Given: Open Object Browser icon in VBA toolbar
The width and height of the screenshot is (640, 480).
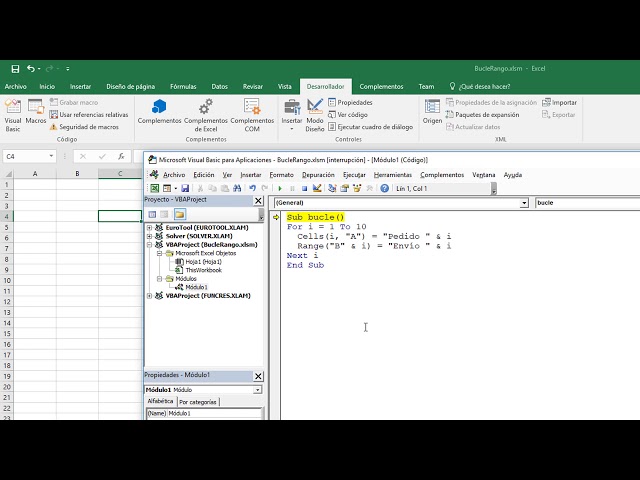Looking at the screenshot, I should [x=357, y=188].
